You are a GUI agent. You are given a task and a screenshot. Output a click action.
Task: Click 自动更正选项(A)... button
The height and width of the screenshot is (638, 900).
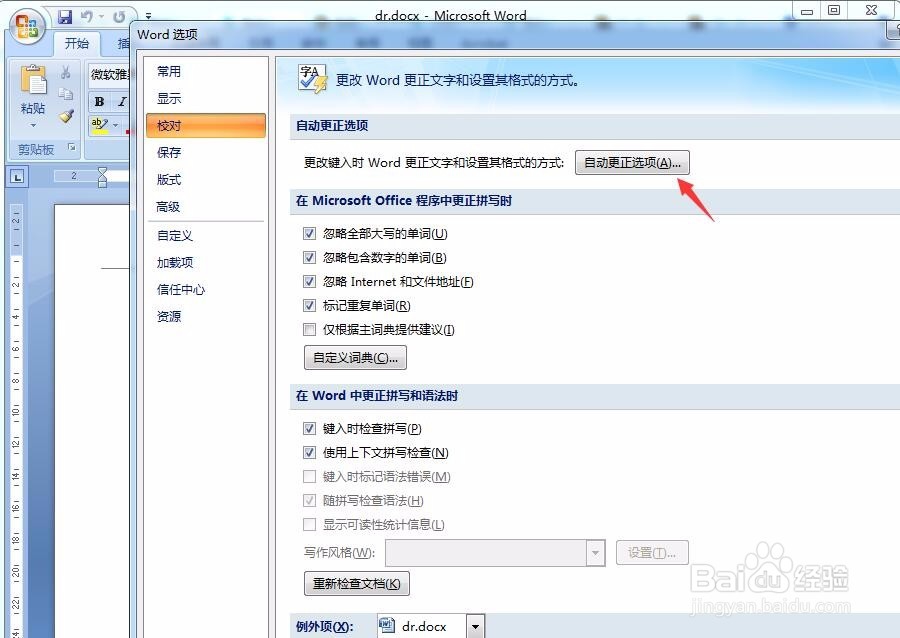(x=632, y=162)
